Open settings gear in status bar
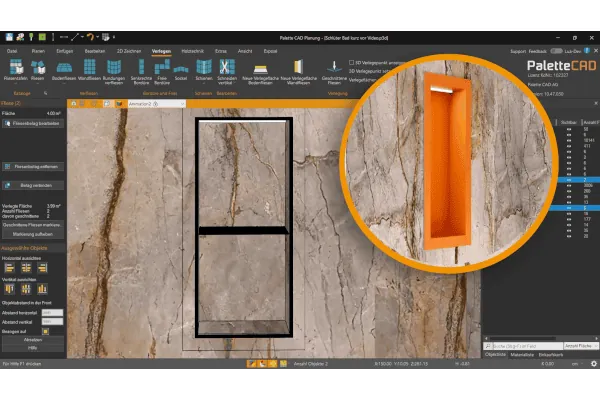 tap(593, 364)
